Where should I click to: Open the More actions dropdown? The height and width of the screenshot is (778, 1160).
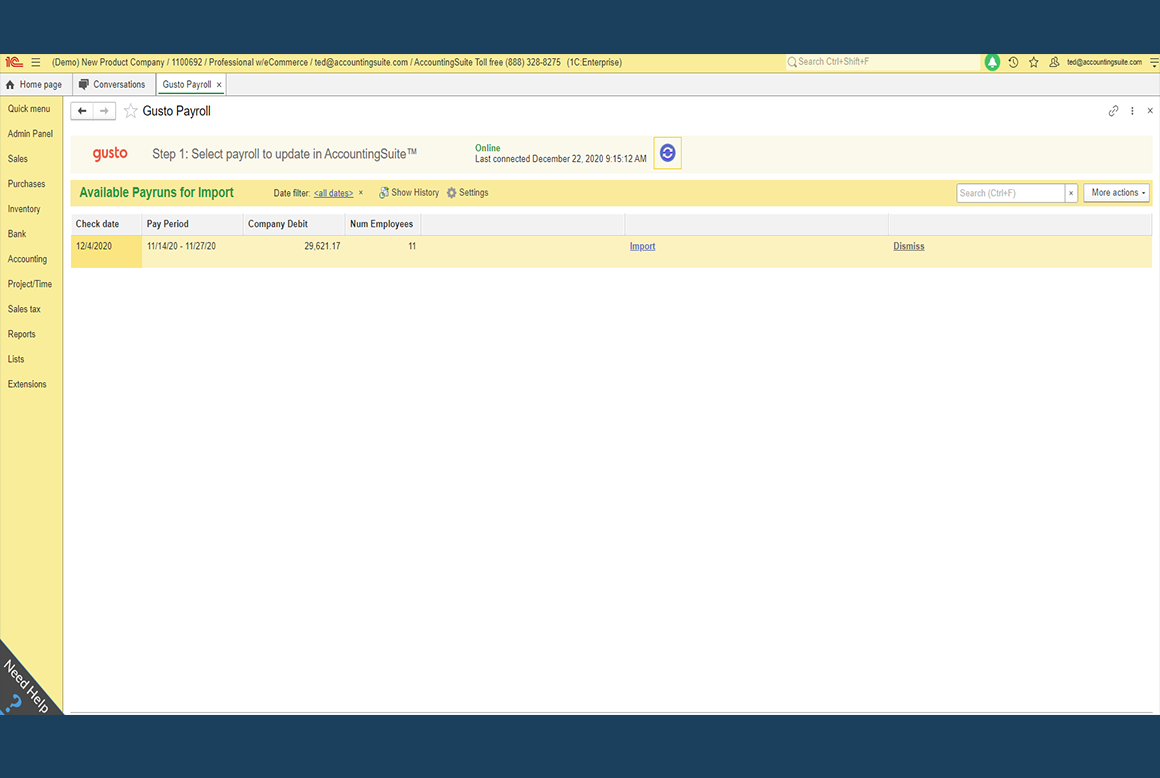(x=1116, y=193)
